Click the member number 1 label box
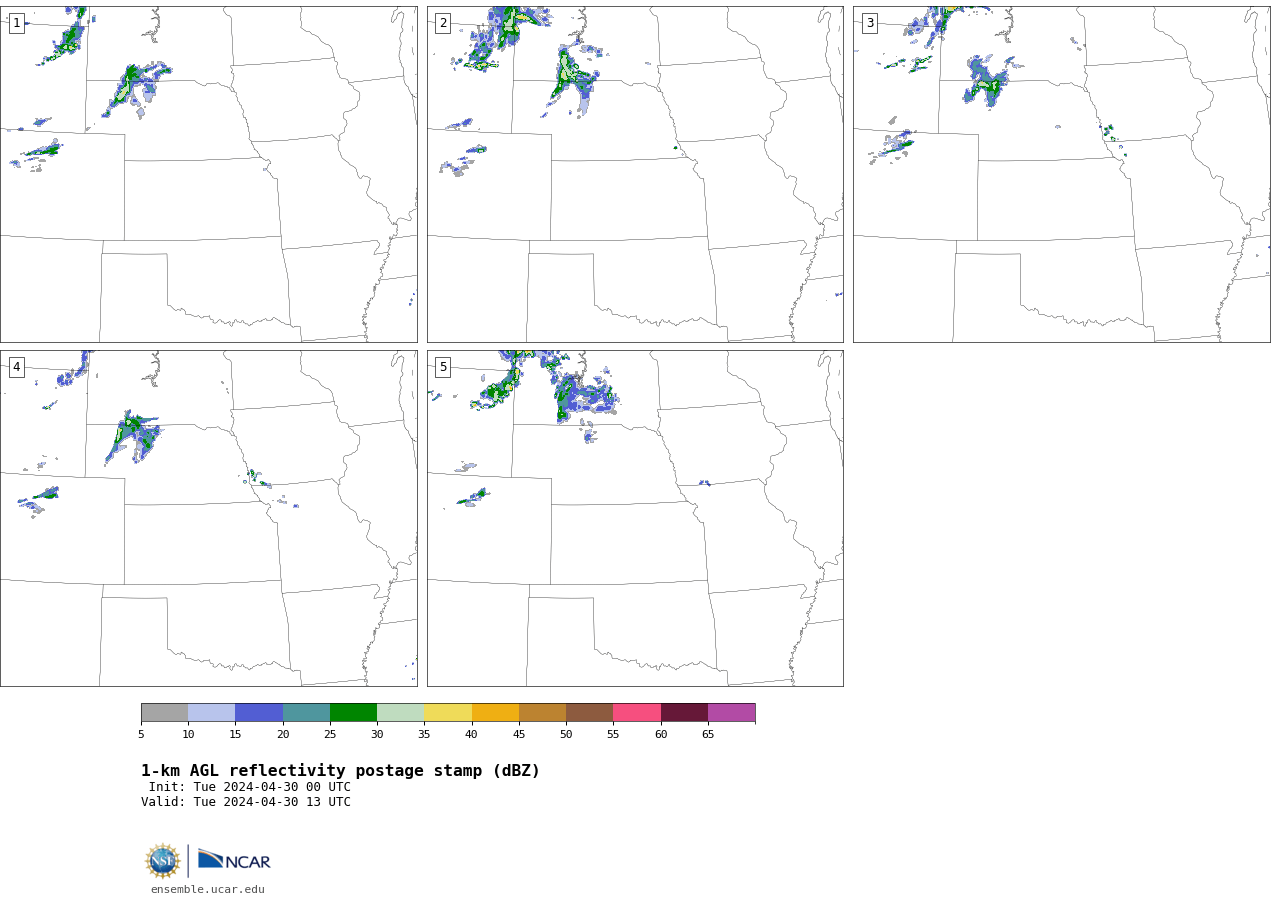Image resolution: width=1280 pixels, height=901 pixels. 16,23
